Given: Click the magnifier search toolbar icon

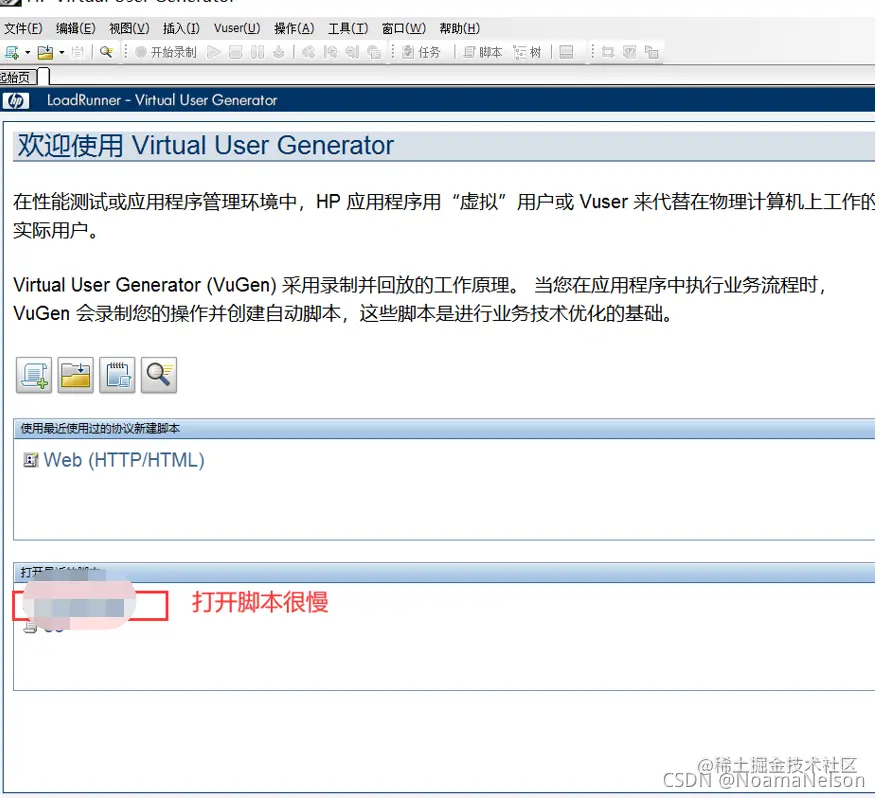Looking at the screenshot, I should (106, 53).
